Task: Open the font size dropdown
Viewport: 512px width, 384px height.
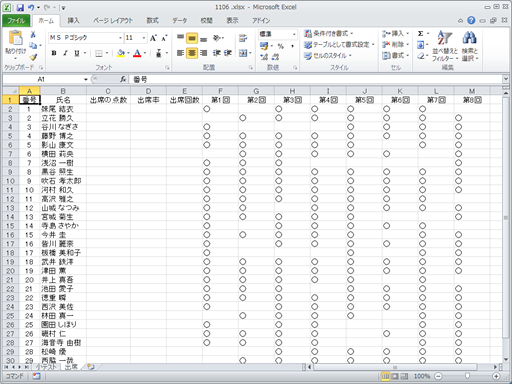Action: tap(144, 38)
